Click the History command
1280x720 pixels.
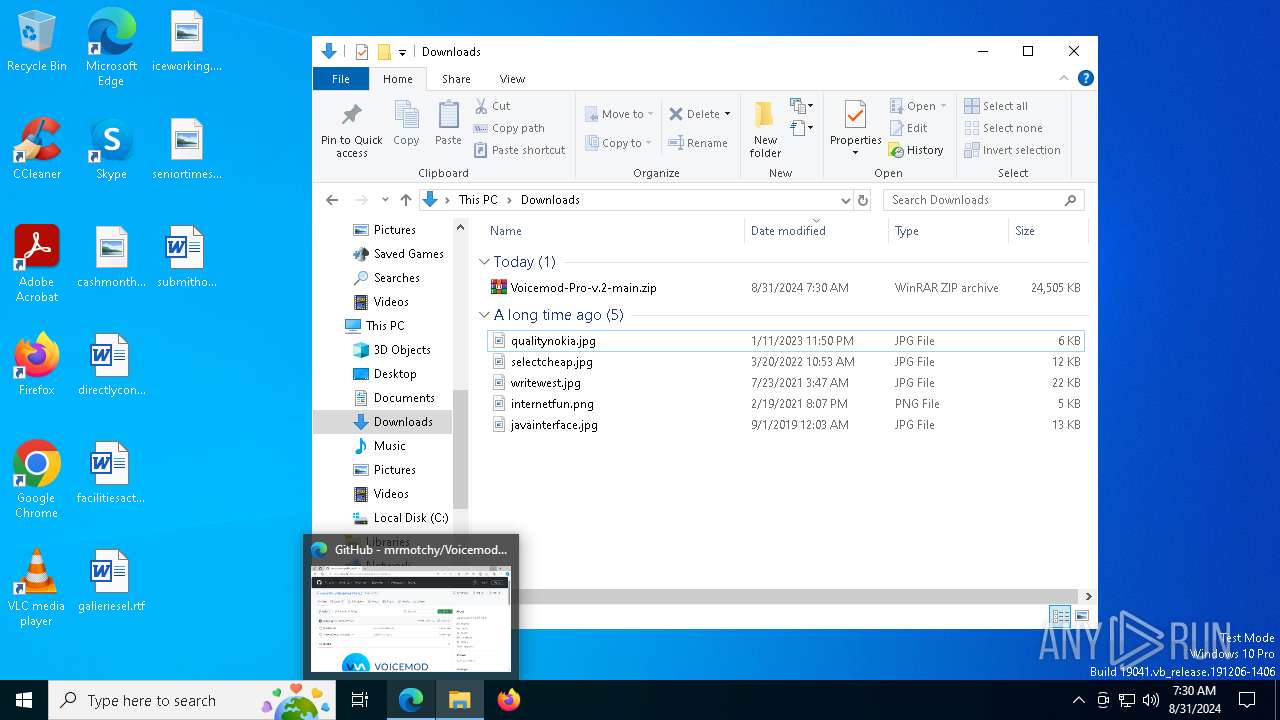(x=916, y=150)
